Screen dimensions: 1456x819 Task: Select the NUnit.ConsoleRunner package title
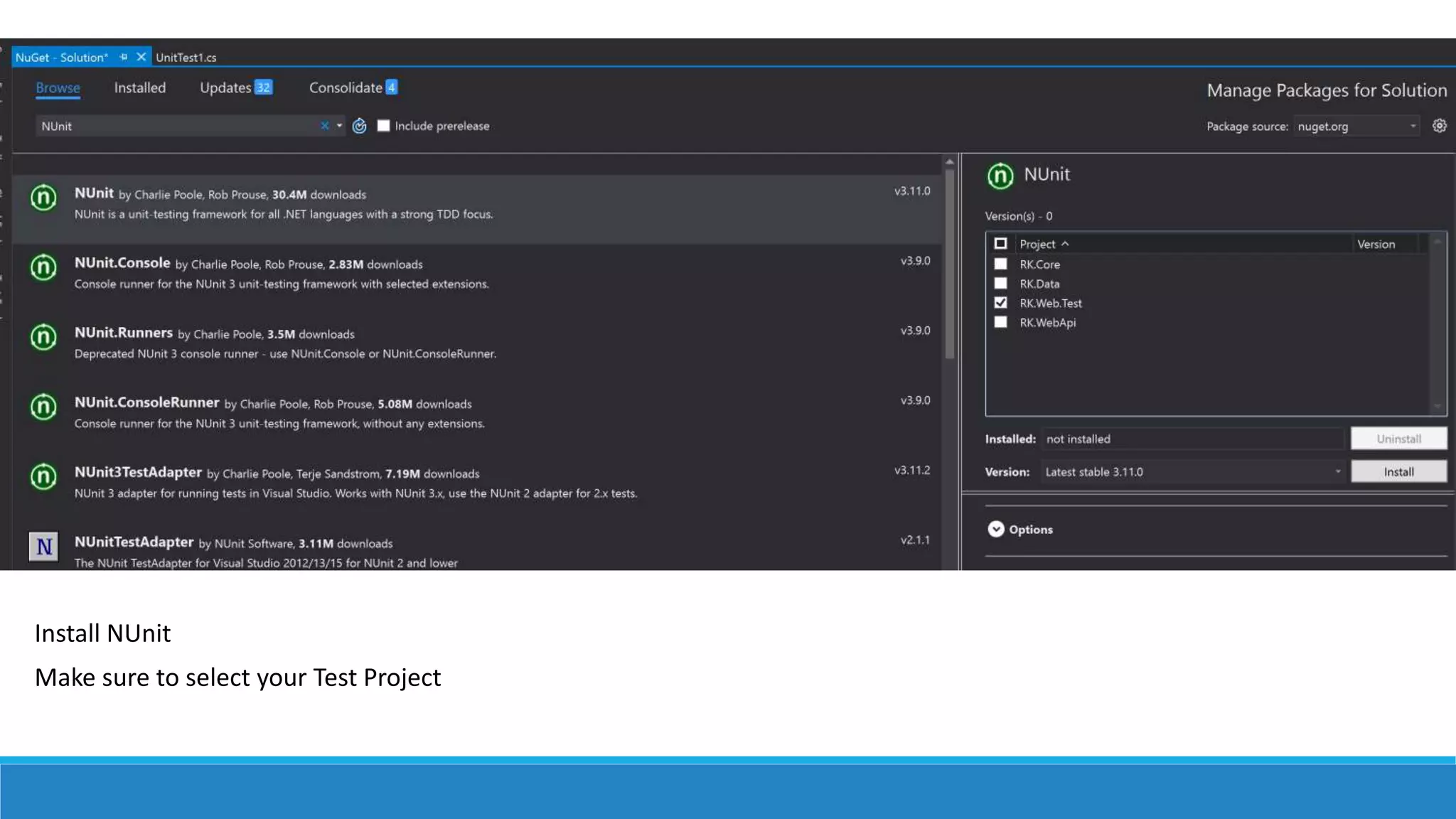[146, 402]
